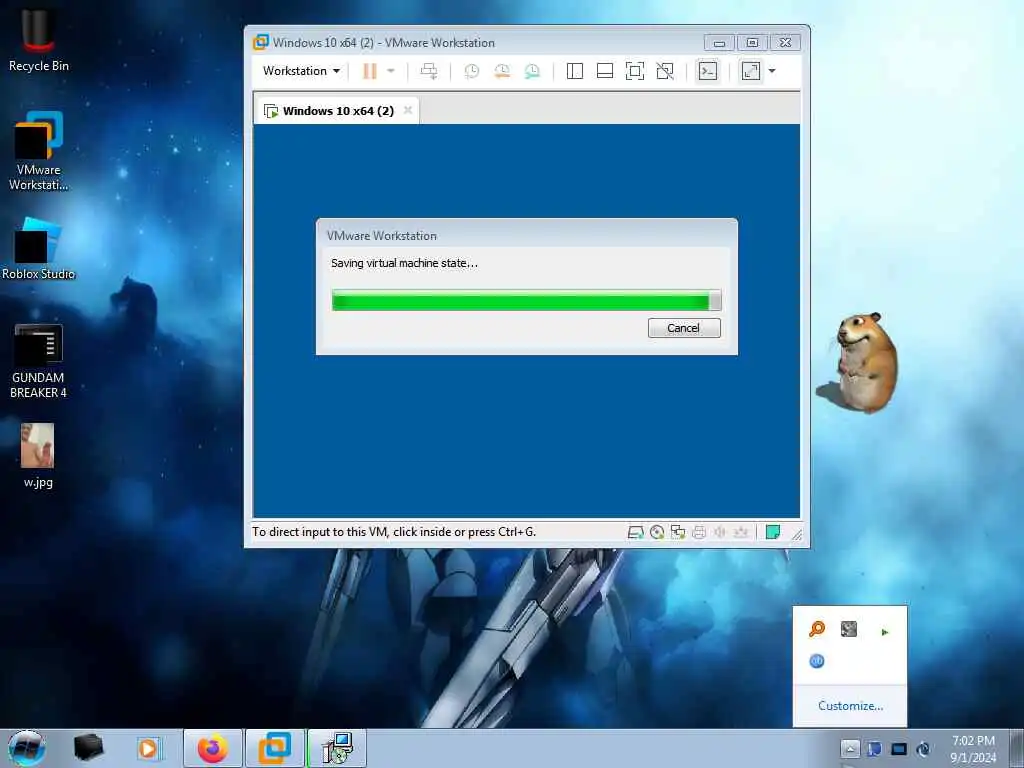Click the circular swirl tray icon
The height and width of the screenshot is (768, 1024).
[923, 748]
